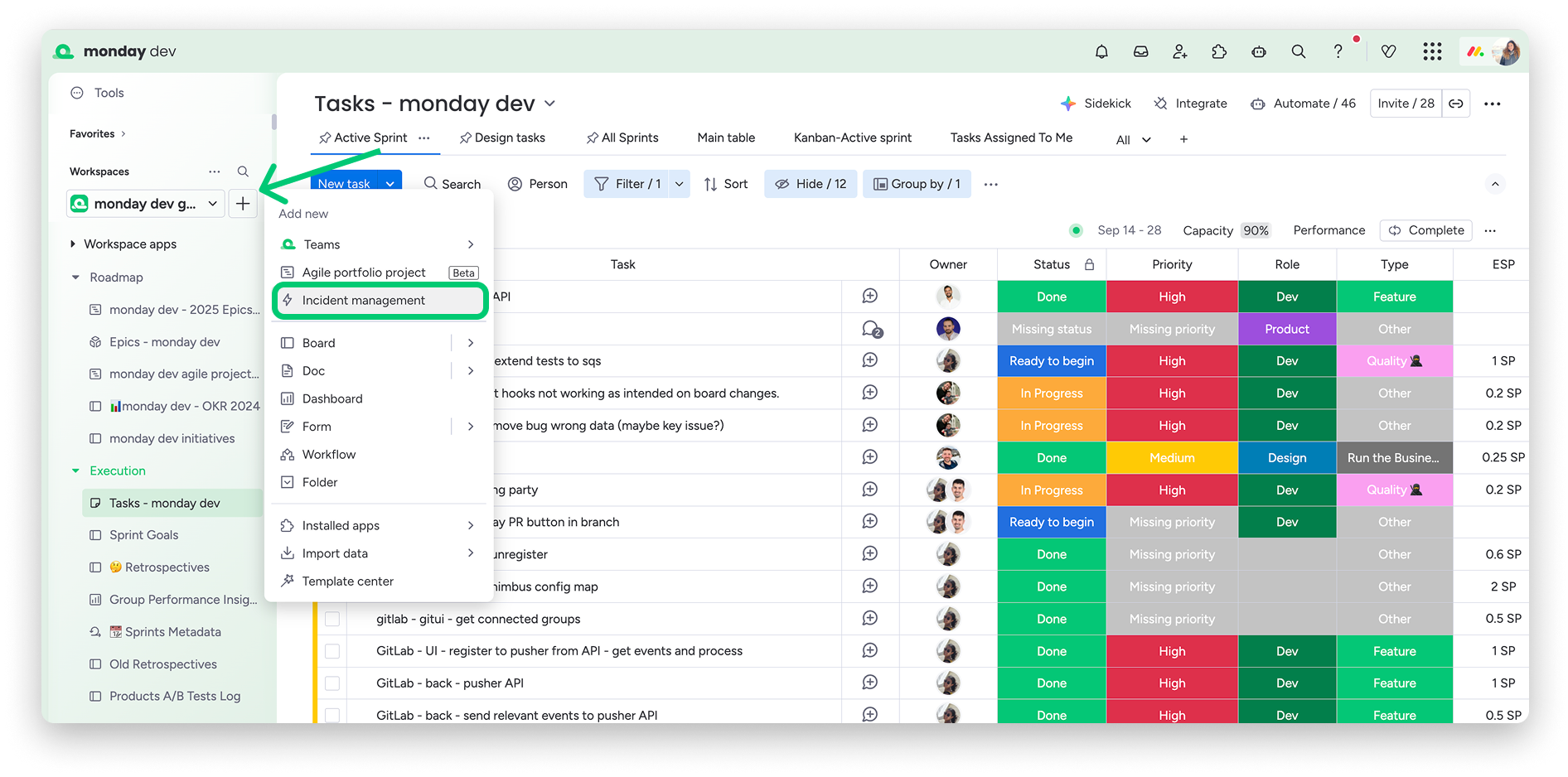Check the 'gitlab - gitui - get connected groups' row
Viewport: 1568px width, 777px height.
332,619
